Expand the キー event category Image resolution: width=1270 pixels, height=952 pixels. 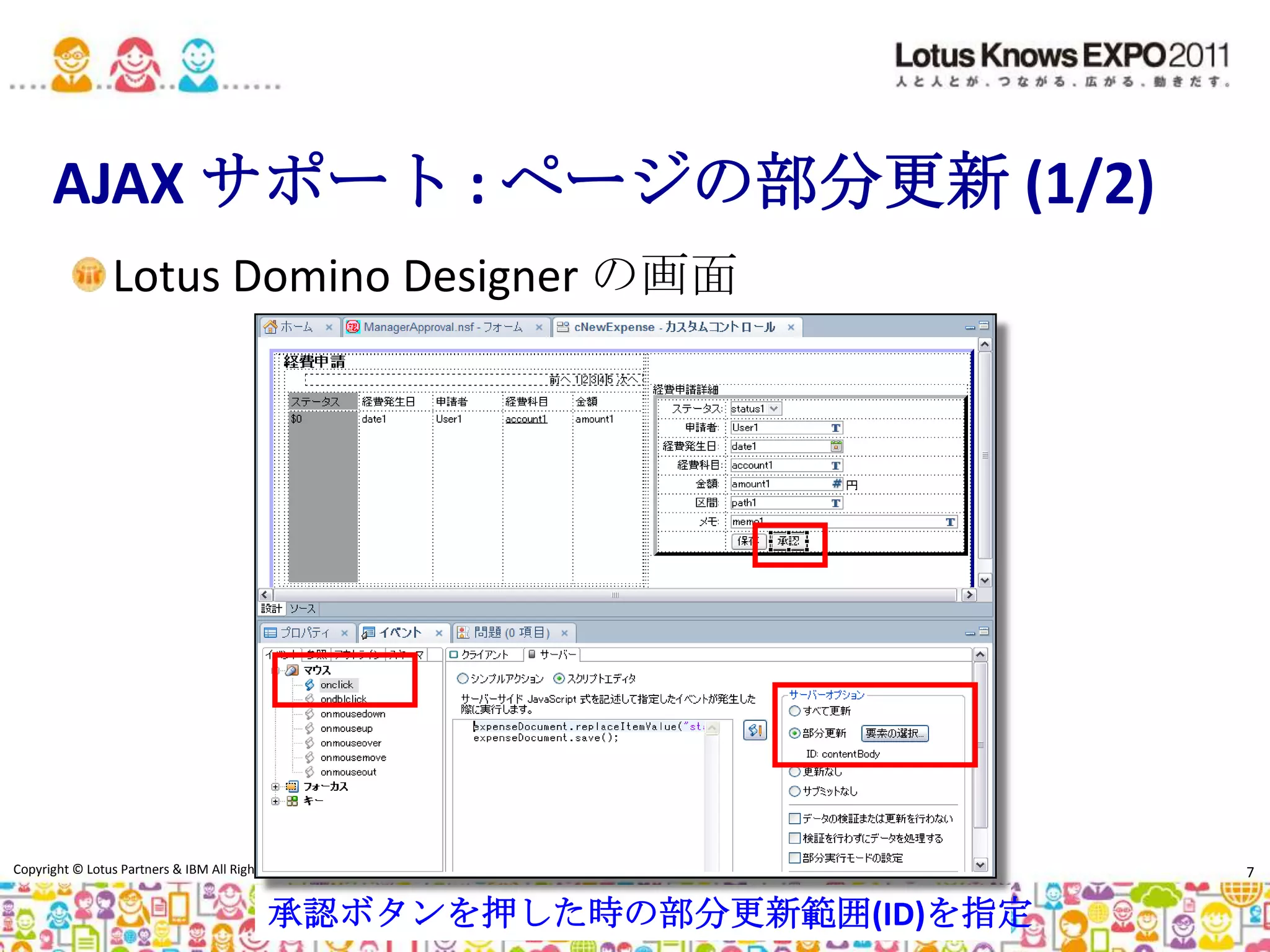[x=275, y=801]
